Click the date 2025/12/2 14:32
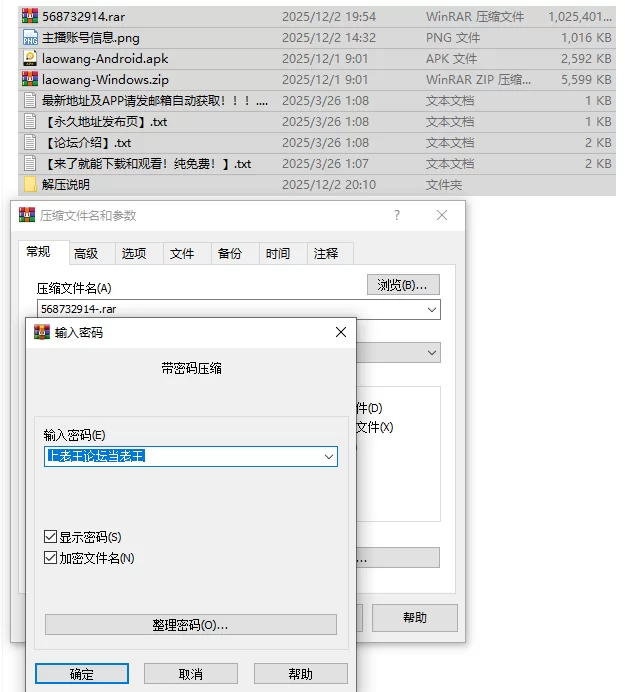625x692 pixels. (329, 38)
